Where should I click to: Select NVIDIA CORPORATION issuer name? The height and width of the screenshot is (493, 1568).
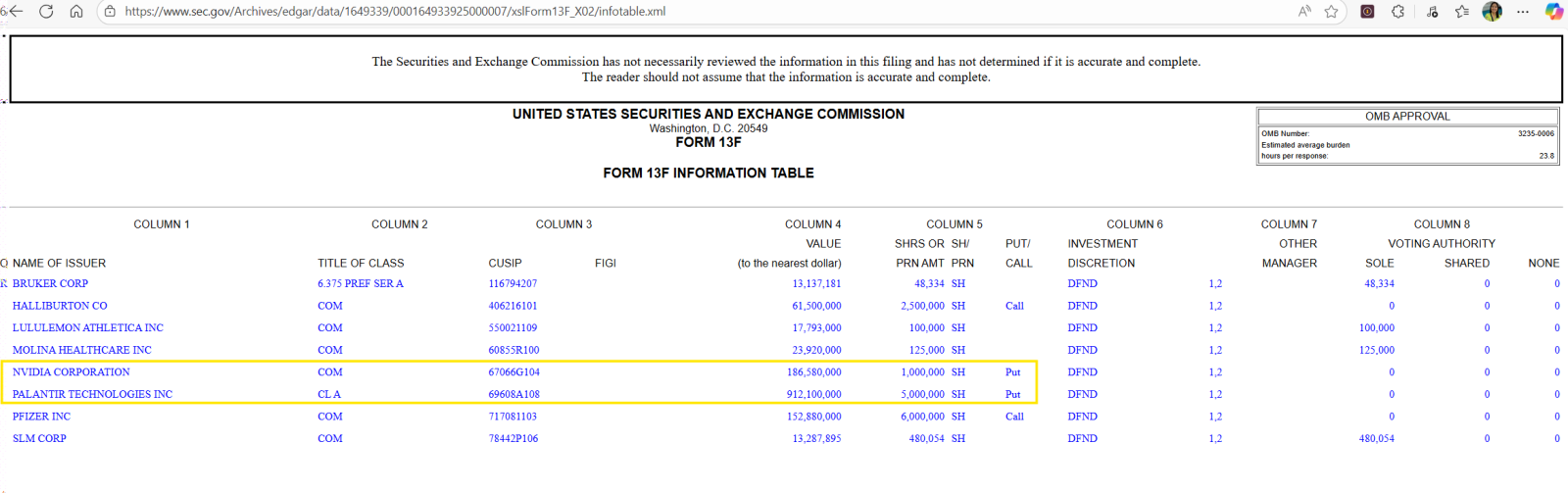71,372
